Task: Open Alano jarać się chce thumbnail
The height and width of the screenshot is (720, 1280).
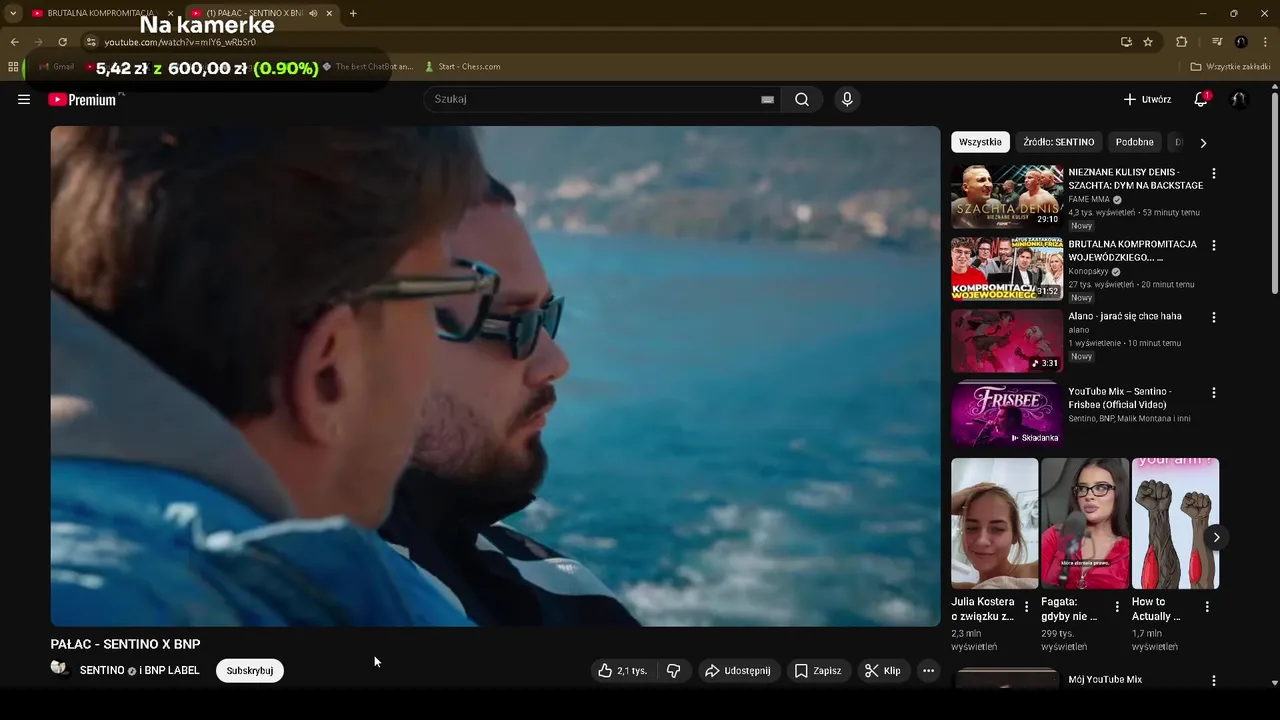Action: 1007,341
